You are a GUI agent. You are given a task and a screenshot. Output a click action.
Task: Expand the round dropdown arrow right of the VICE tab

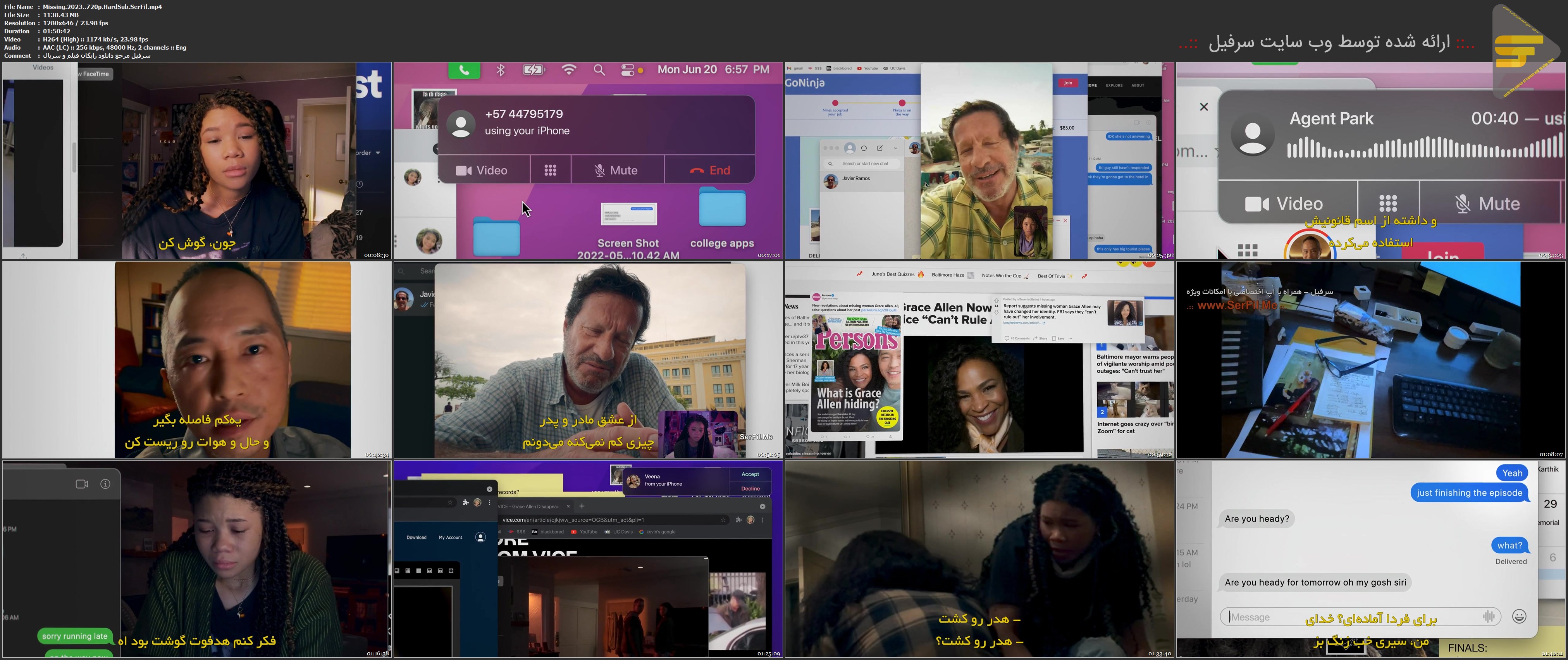pyautogui.click(x=762, y=507)
